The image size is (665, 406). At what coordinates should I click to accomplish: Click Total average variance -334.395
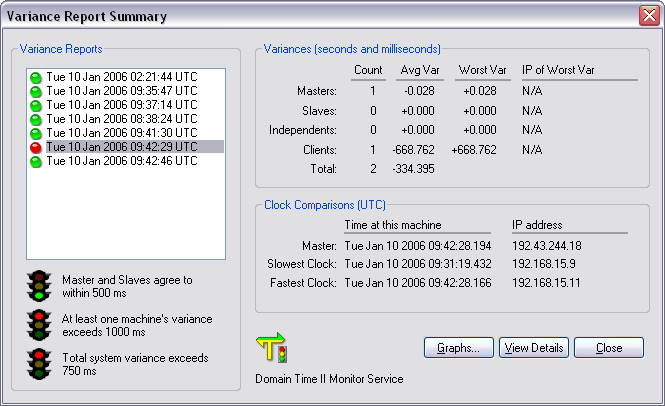coord(414,169)
